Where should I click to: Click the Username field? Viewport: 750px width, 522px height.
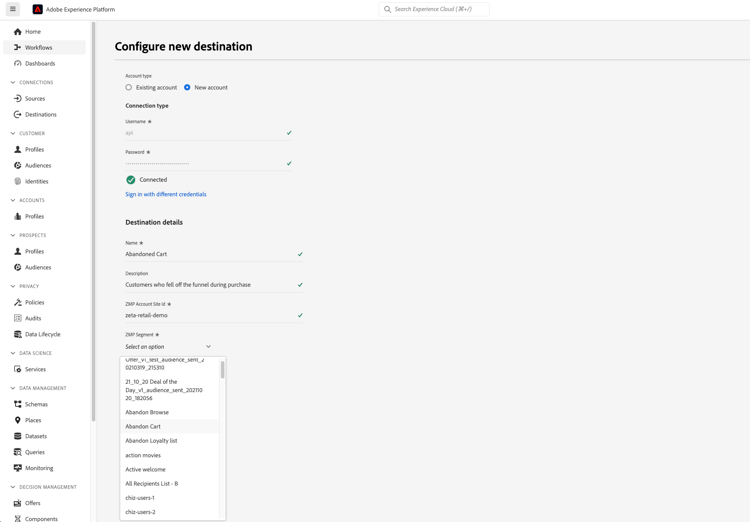tap(209, 133)
